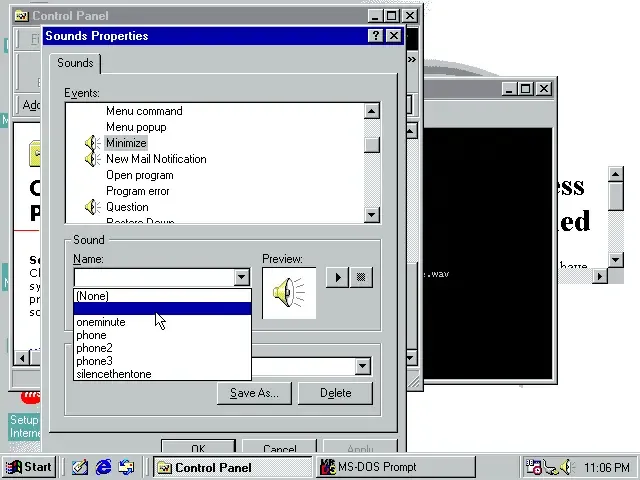The width and height of the screenshot is (640, 480).
Task: Click the Task Scheduler tray icon
Action: coord(533,467)
